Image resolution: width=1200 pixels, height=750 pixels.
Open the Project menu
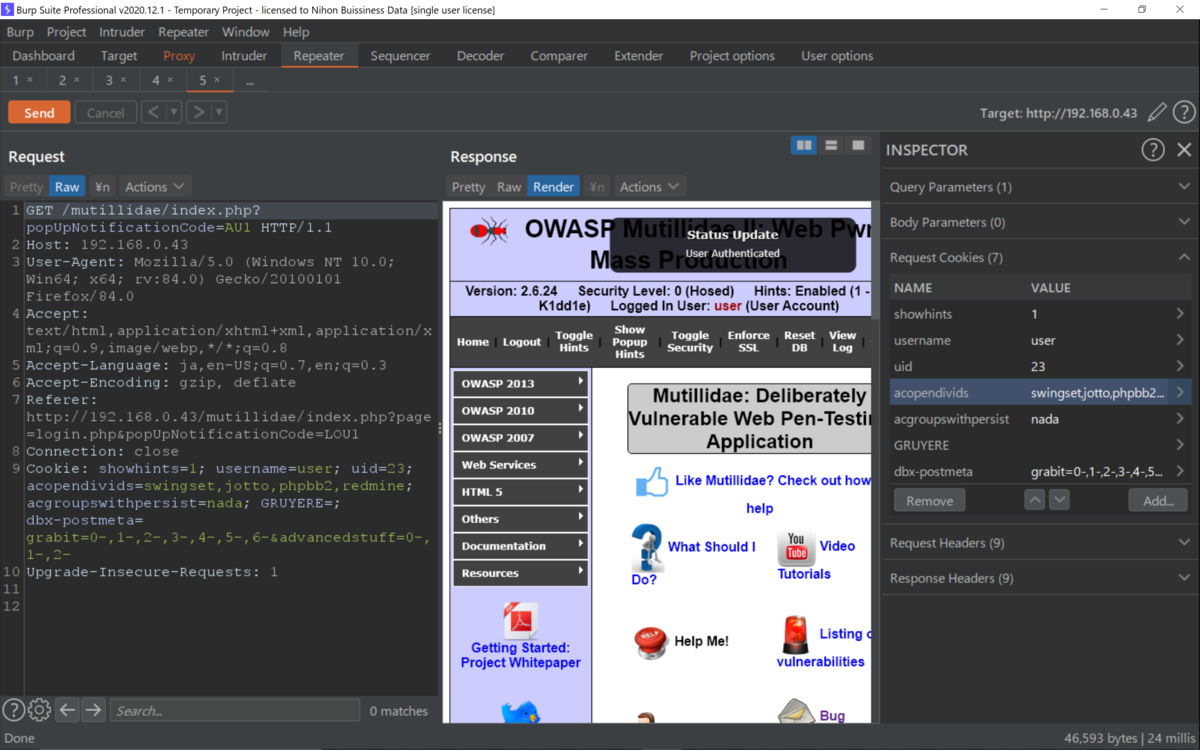click(x=67, y=32)
